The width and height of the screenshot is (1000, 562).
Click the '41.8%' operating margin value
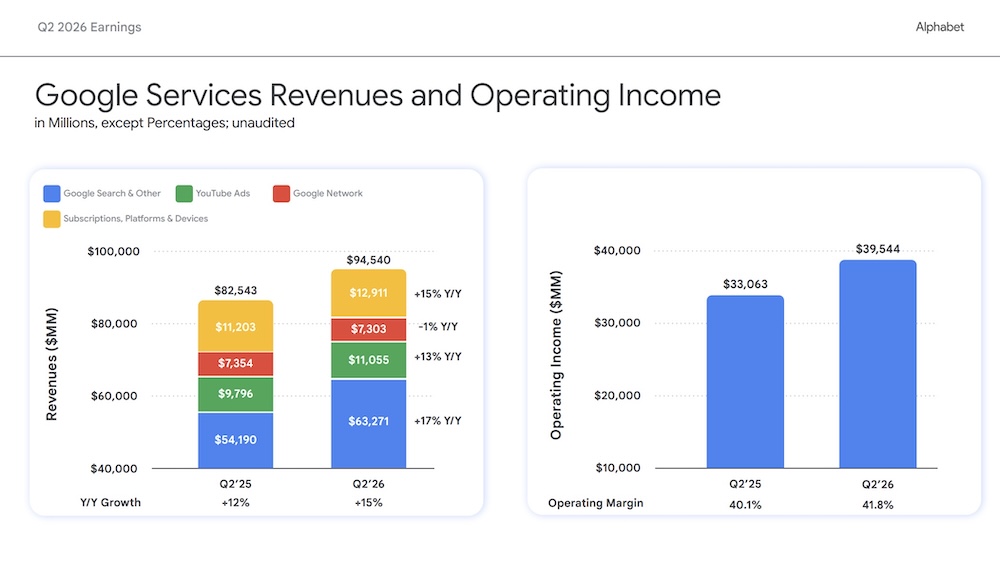(878, 505)
